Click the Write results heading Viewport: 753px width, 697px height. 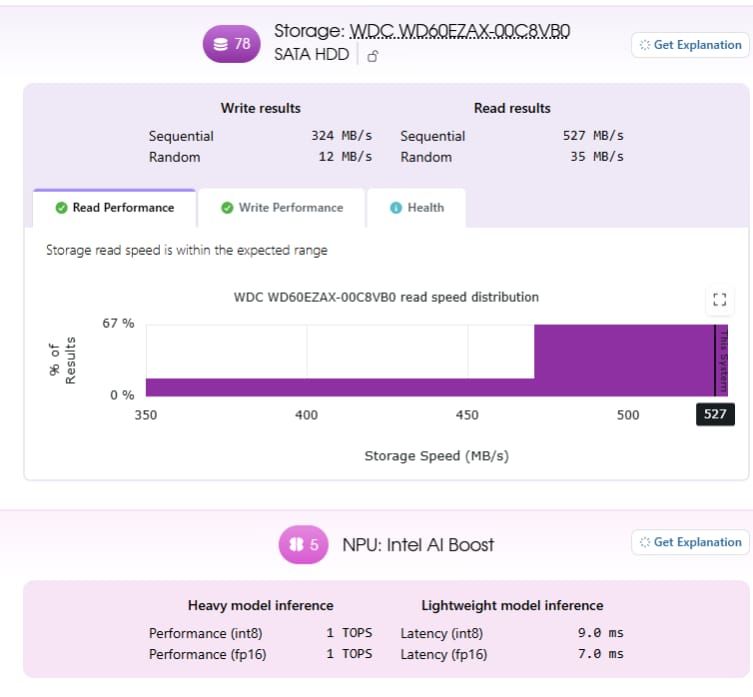[261, 108]
